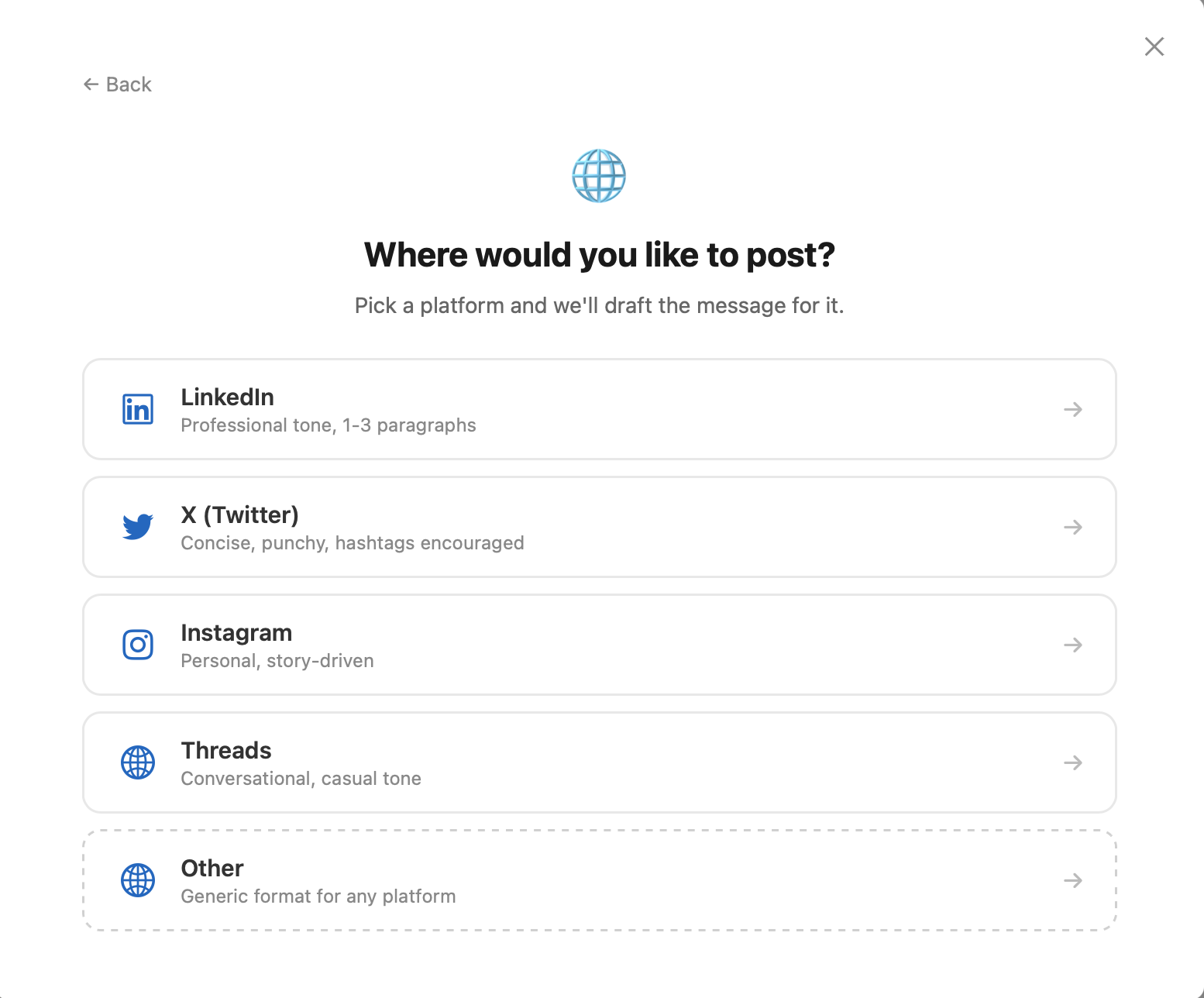
Task: Click the Instagram camera icon
Action: (138, 645)
